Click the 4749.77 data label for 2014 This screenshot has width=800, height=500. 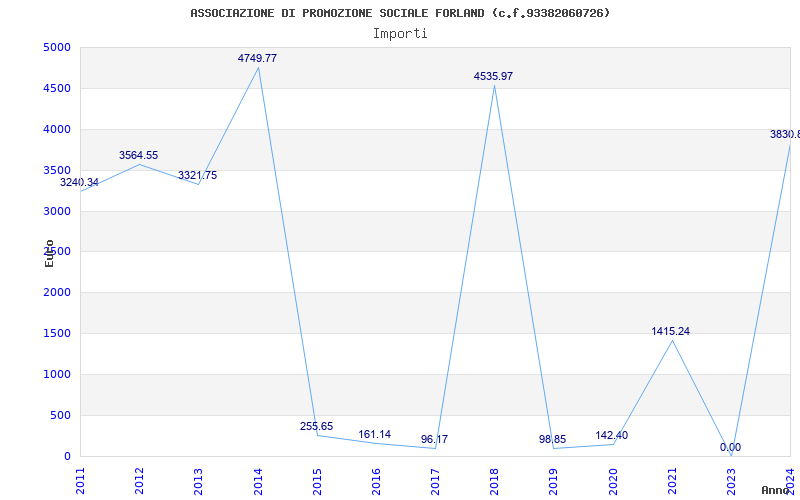coord(257,59)
